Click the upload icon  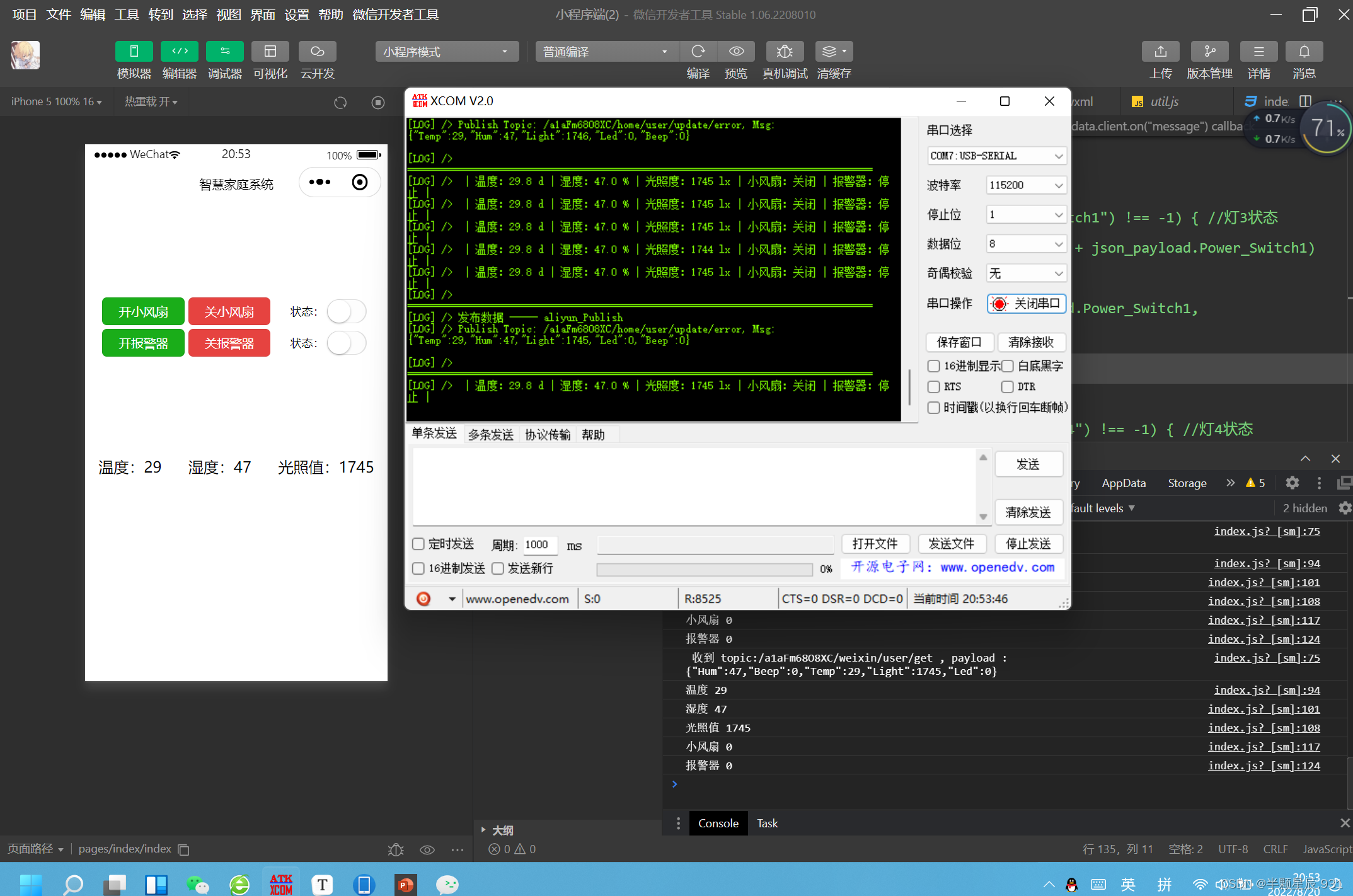(x=1160, y=52)
